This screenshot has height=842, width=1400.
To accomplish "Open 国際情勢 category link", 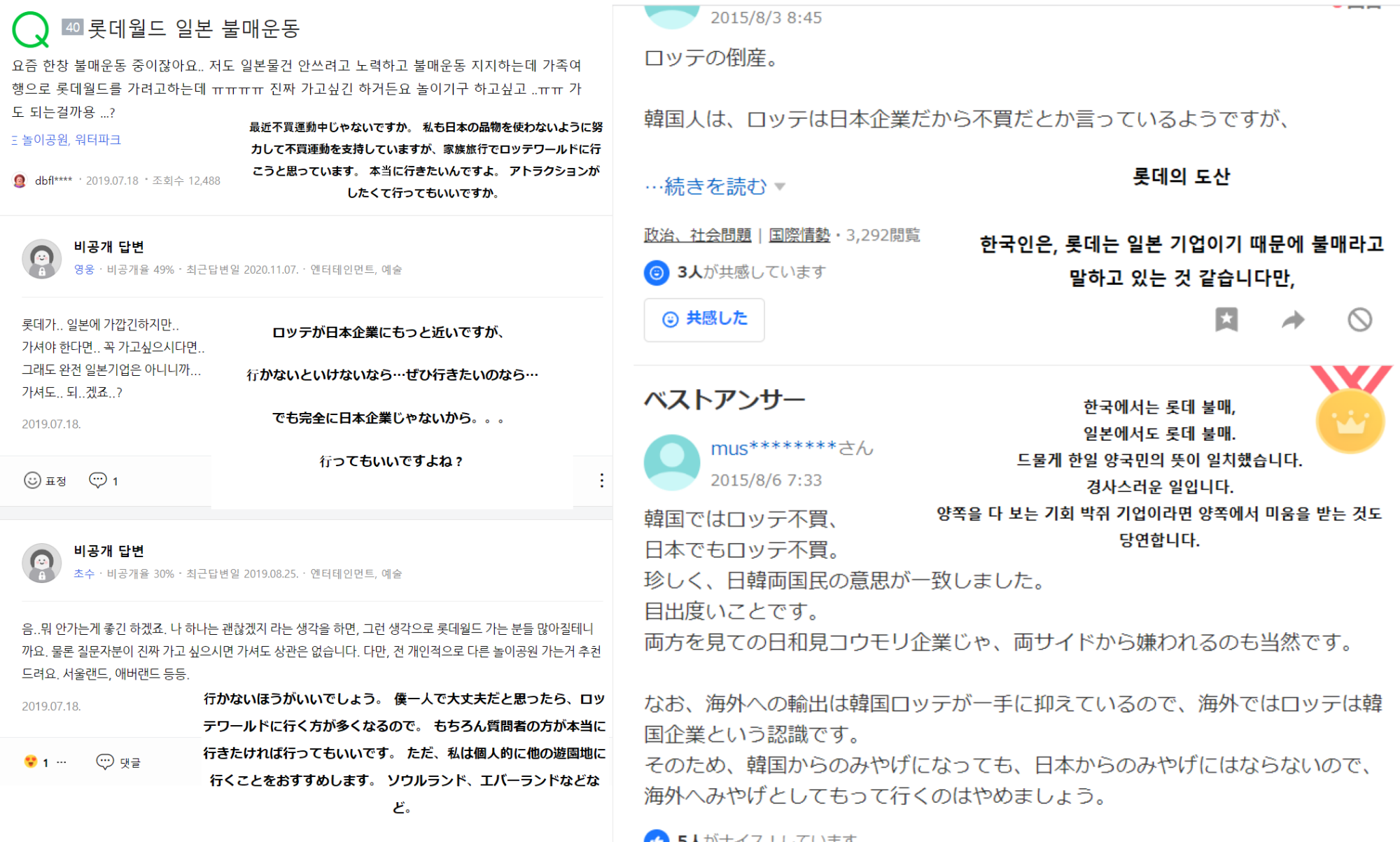I will pos(799,235).
